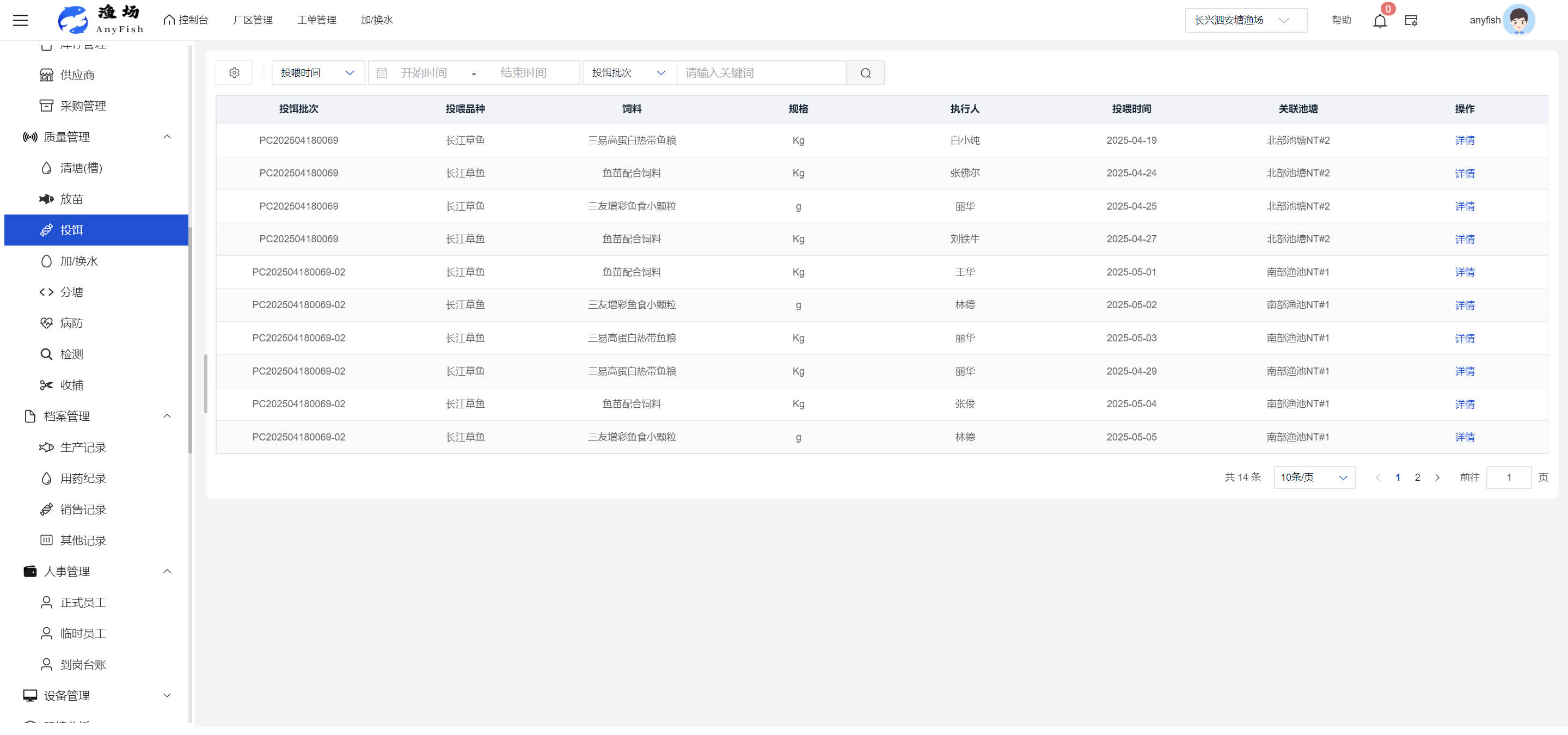Go to page 2 of results

point(1417,477)
